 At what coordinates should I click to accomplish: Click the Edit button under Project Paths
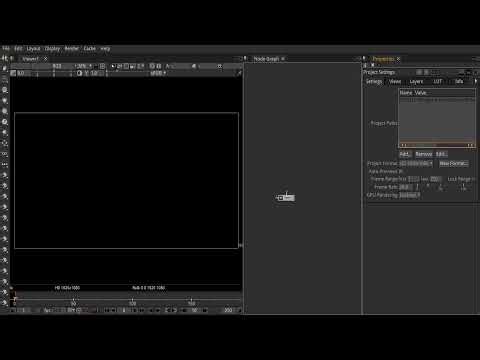pyautogui.click(x=441, y=154)
